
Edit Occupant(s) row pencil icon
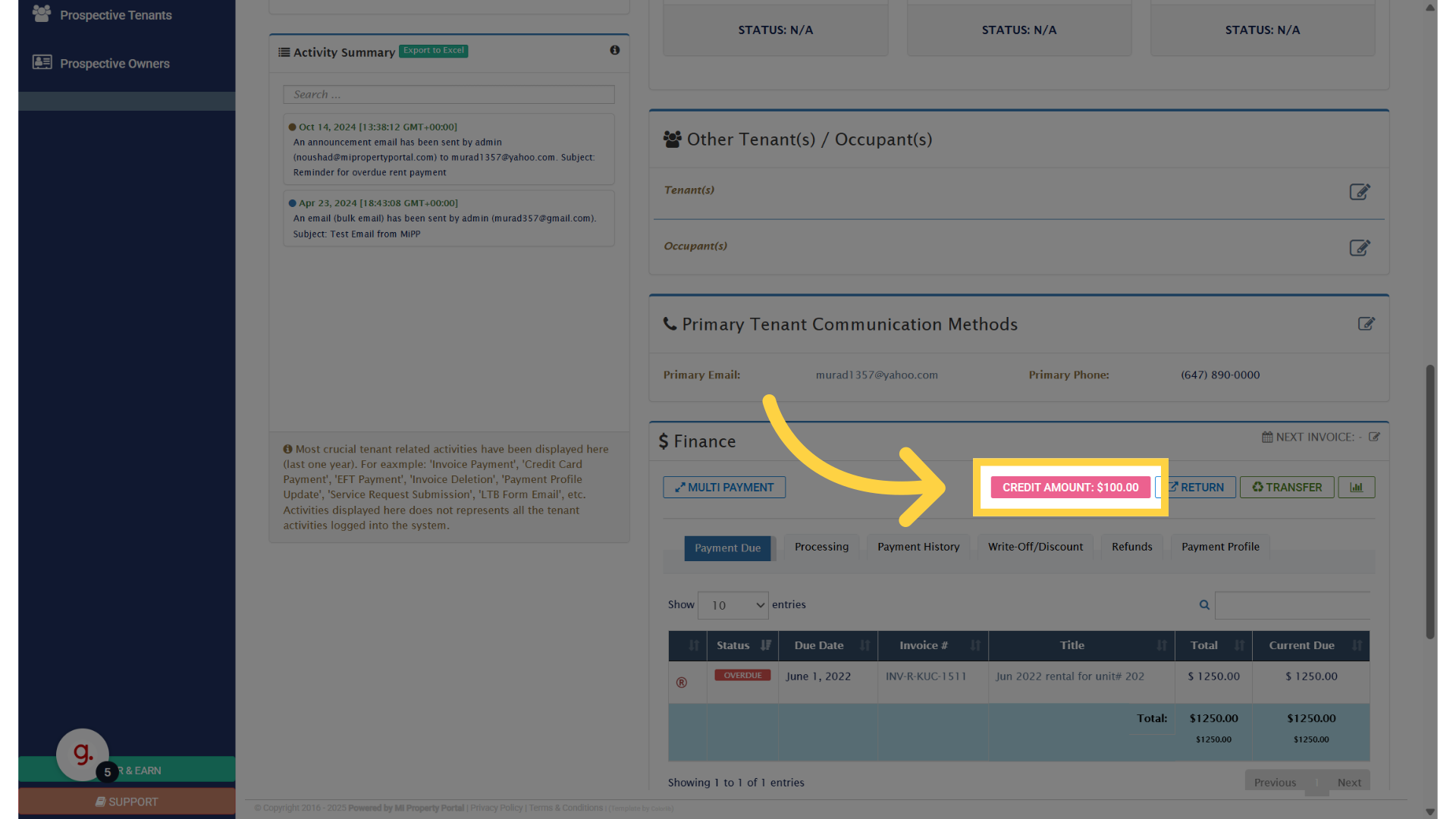click(x=1360, y=248)
